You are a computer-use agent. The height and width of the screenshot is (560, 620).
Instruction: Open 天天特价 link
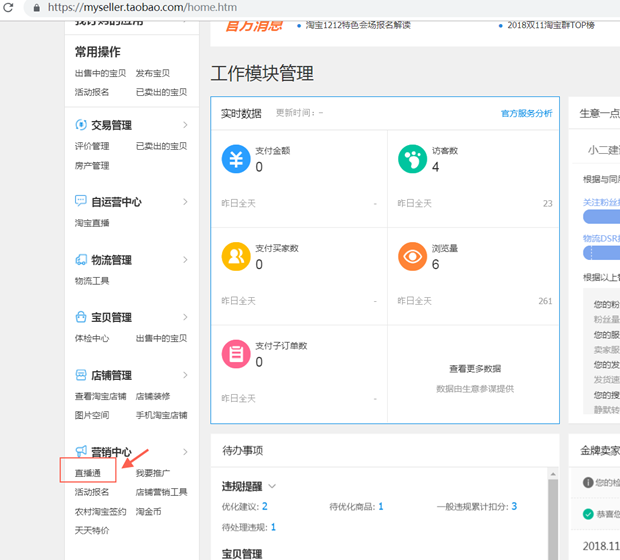[x=92, y=530]
